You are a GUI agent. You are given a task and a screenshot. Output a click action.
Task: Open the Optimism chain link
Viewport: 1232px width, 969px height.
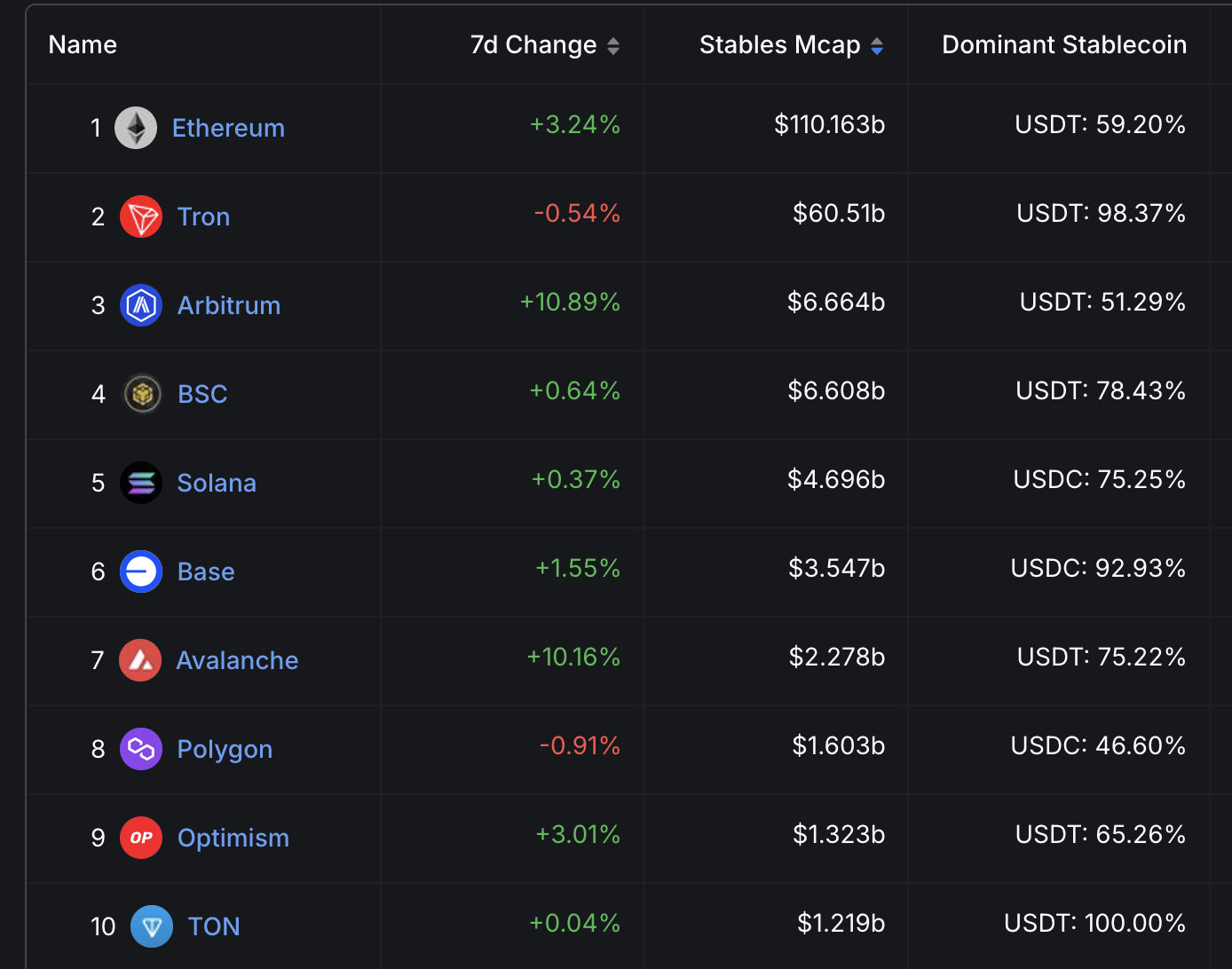point(233,838)
